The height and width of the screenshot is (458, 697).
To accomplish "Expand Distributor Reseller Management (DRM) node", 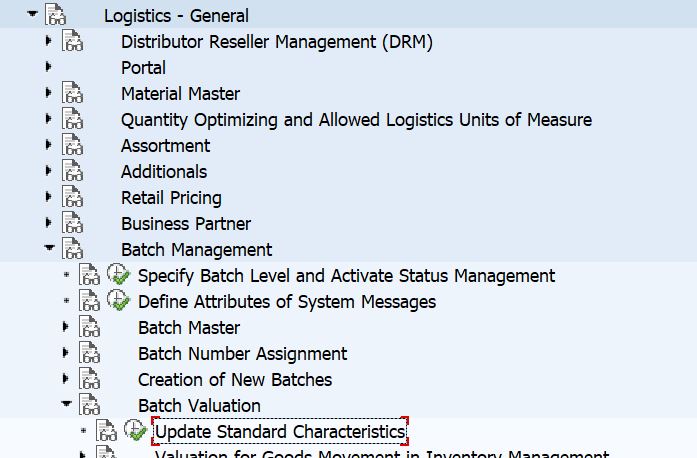I will [x=48, y=41].
